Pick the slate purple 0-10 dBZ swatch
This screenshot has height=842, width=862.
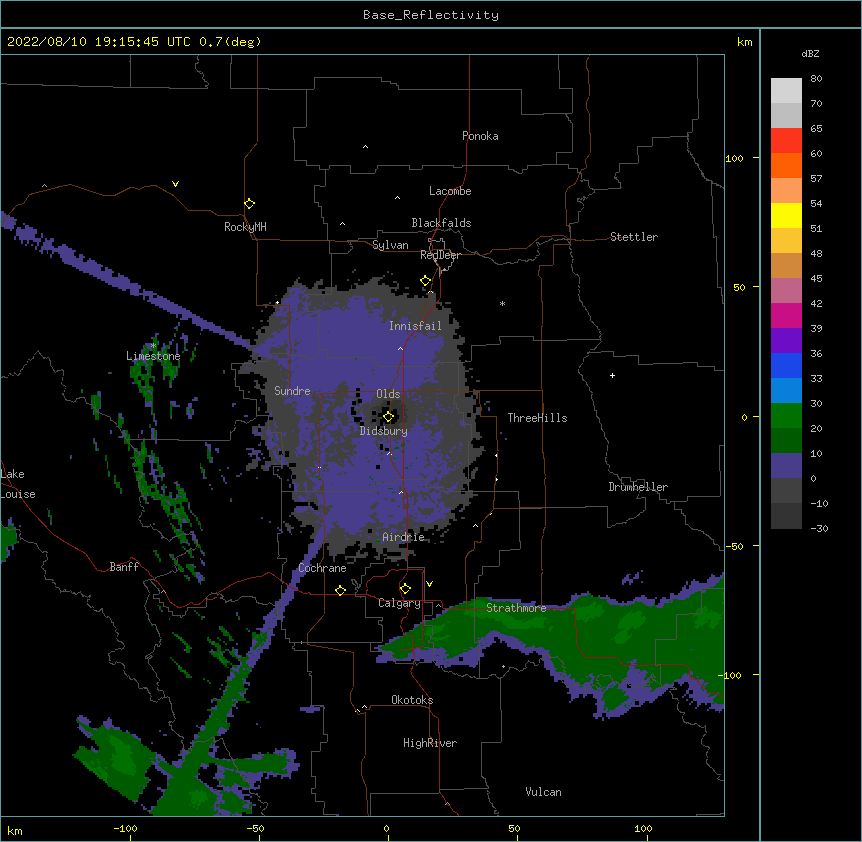[786, 466]
